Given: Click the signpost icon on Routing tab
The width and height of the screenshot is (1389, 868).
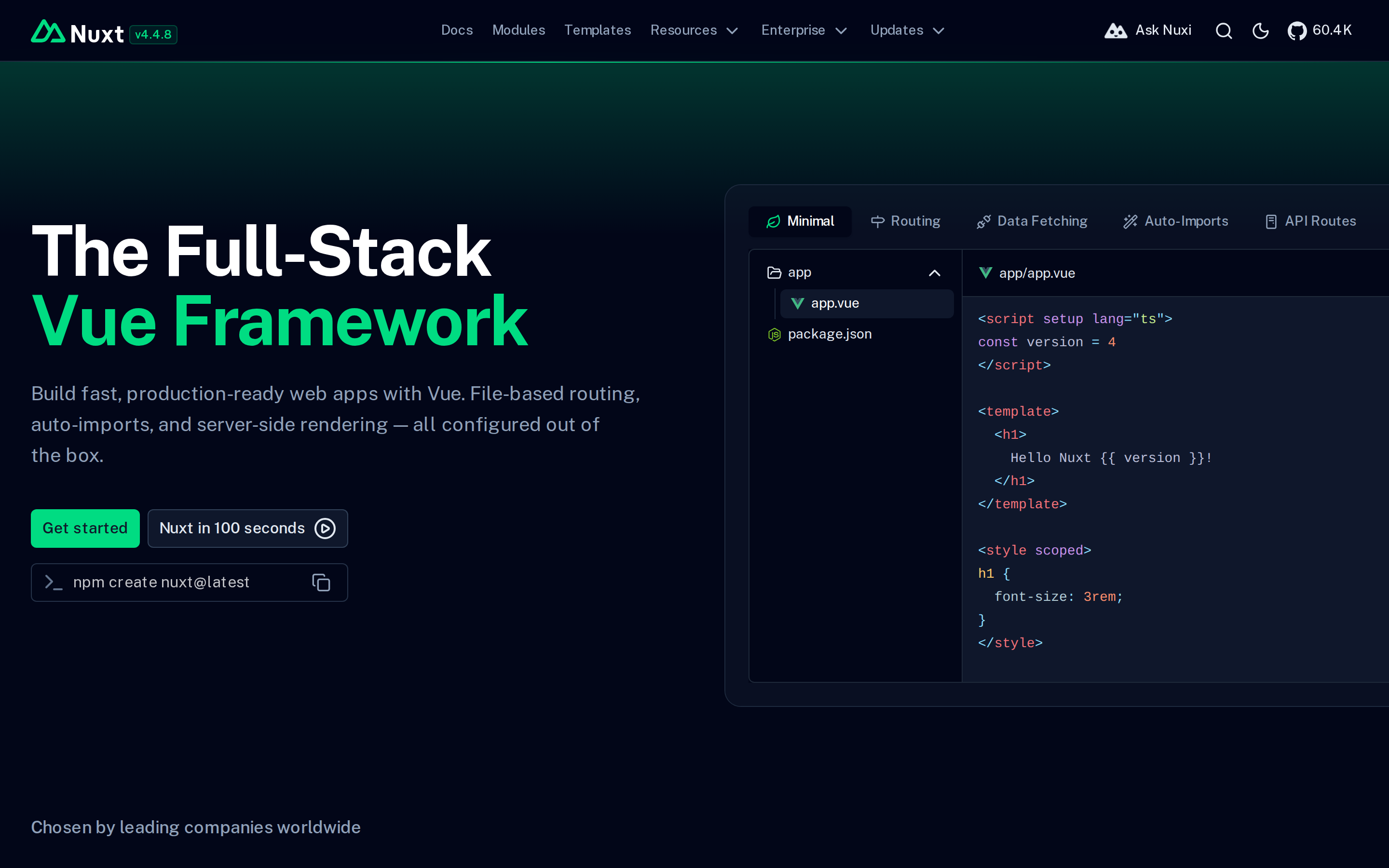Looking at the screenshot, I should point(878,222).
